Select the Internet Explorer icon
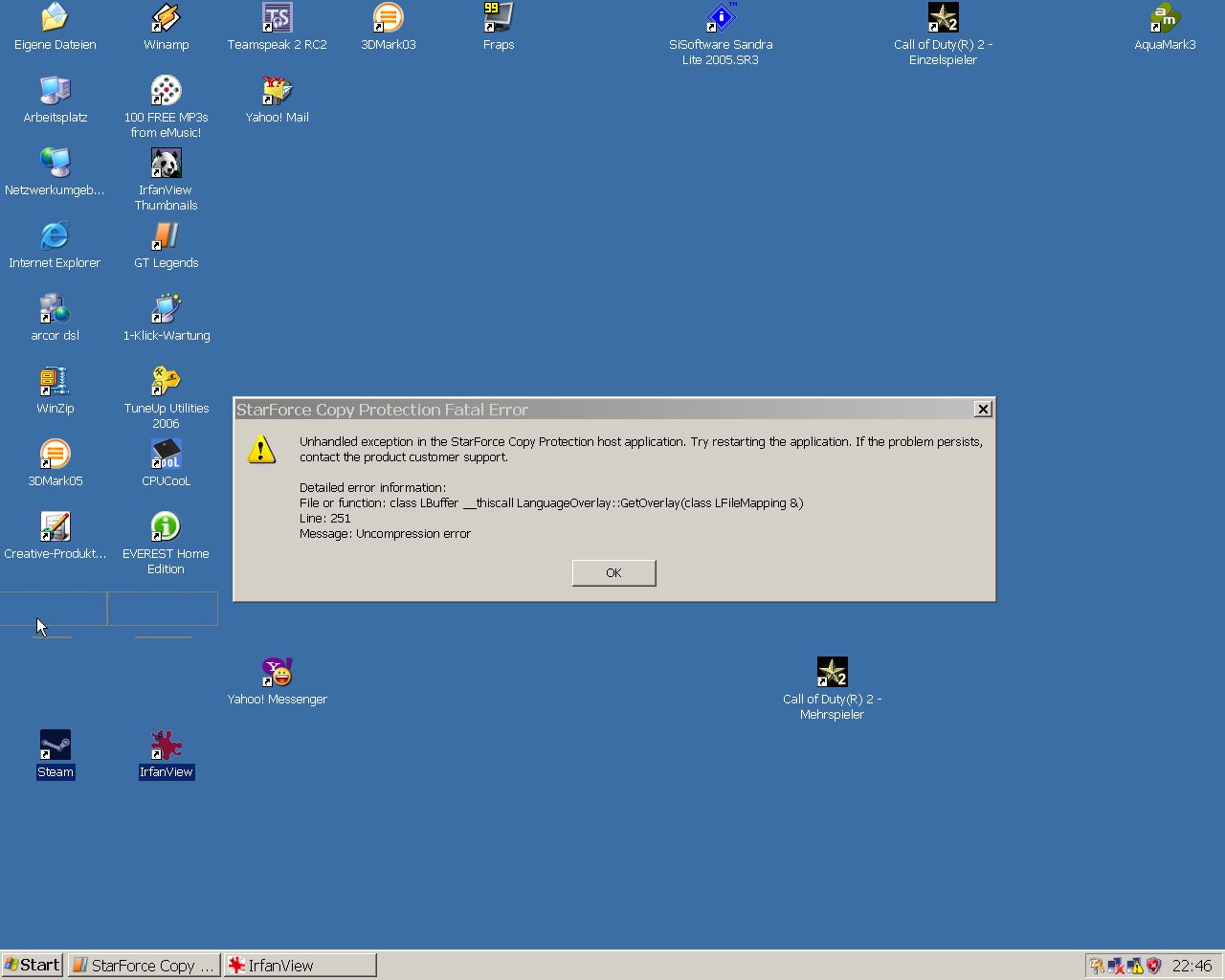 pyautogui.click(x=55, y=245)
